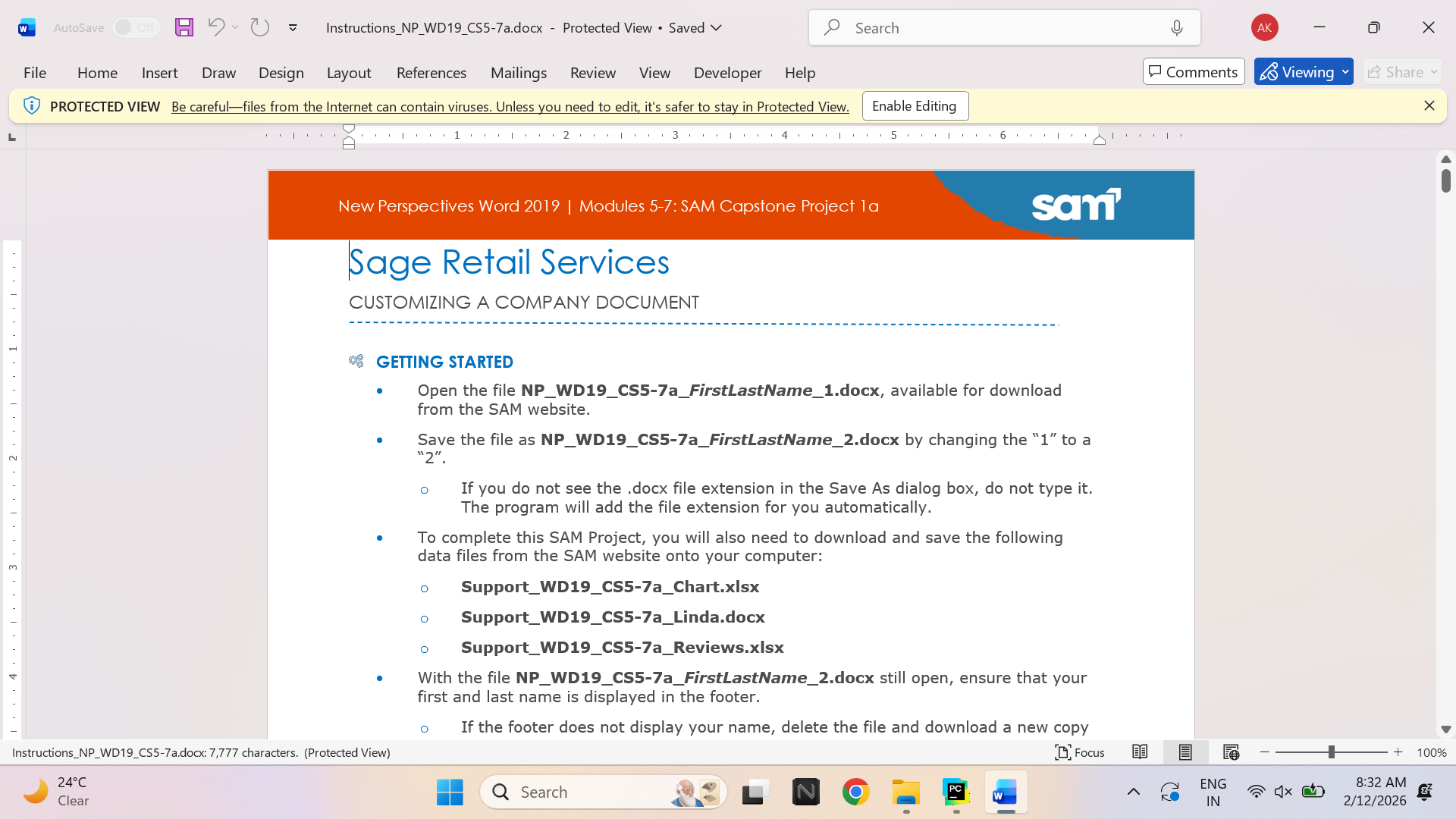Open the References tab
The image size is (1456, 819).
point(431,73)
